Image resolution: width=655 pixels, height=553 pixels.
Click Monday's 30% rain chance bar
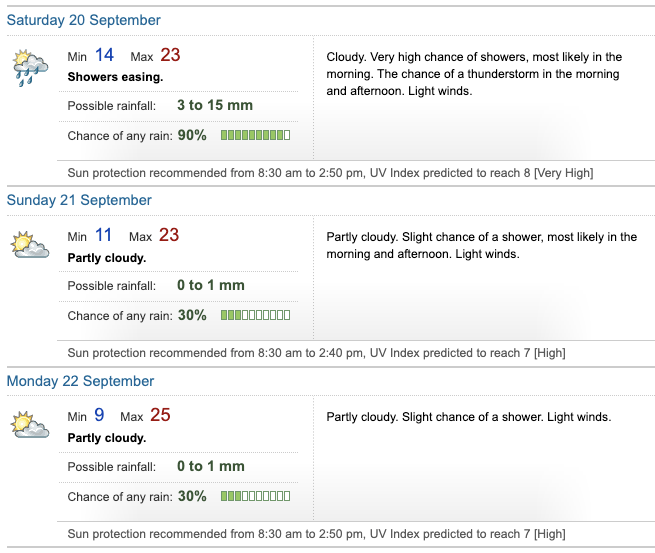coord(255,496)
